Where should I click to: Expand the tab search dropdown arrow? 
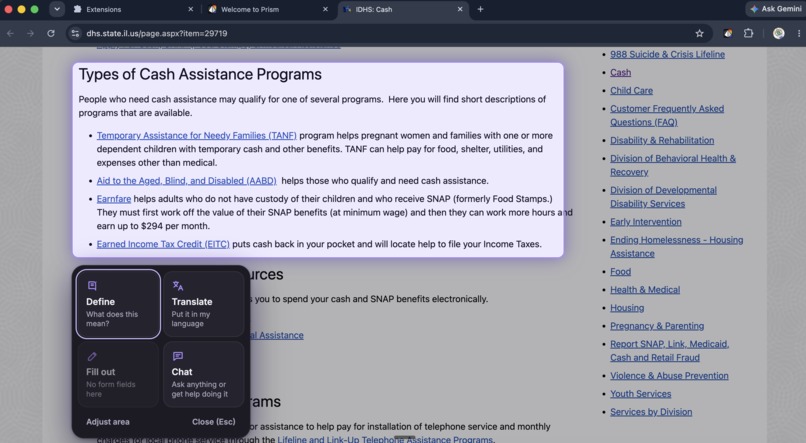[x=57, y=9]
